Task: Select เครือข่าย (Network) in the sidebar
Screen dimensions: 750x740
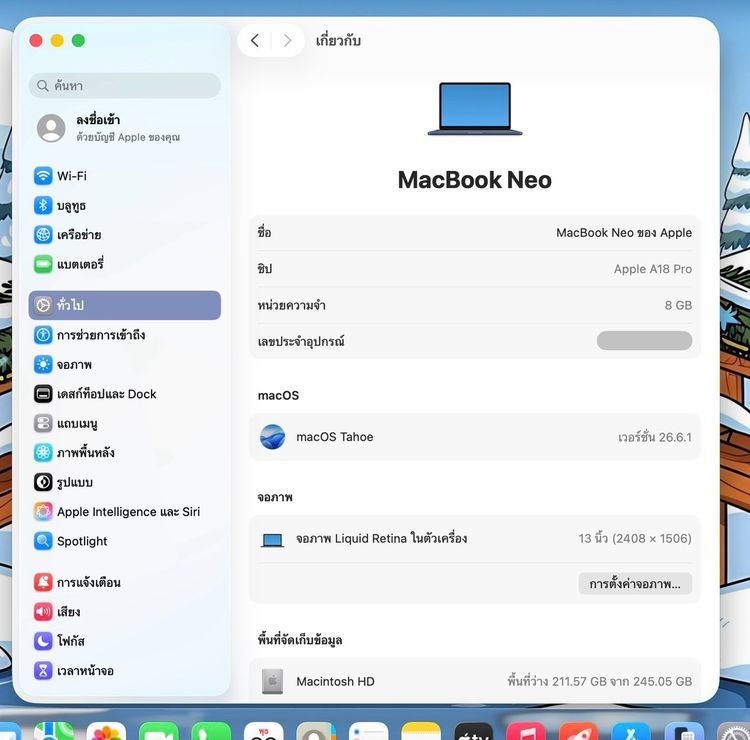Action: coord(124,235)
